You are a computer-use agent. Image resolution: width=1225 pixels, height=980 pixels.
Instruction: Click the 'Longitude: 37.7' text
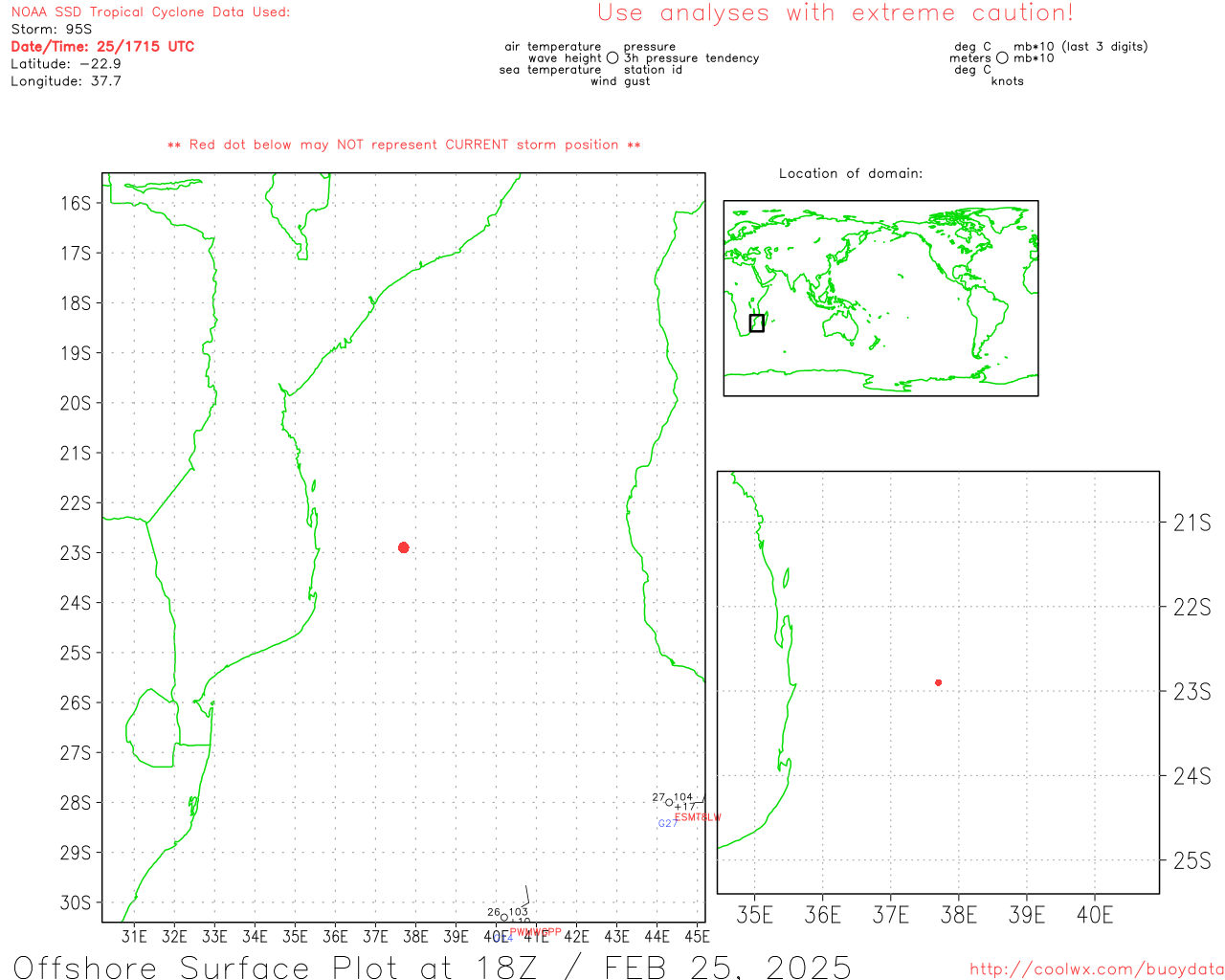coord(66,81)
